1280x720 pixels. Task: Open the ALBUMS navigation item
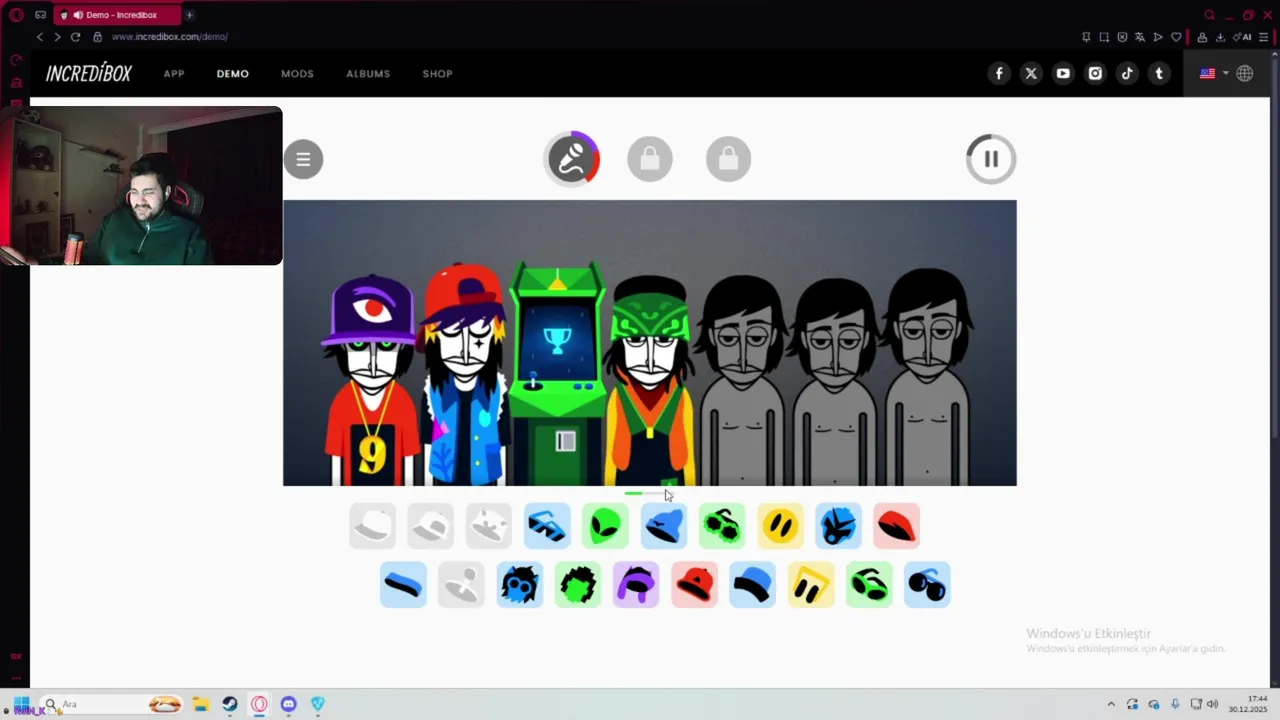[x=368, y=74]
